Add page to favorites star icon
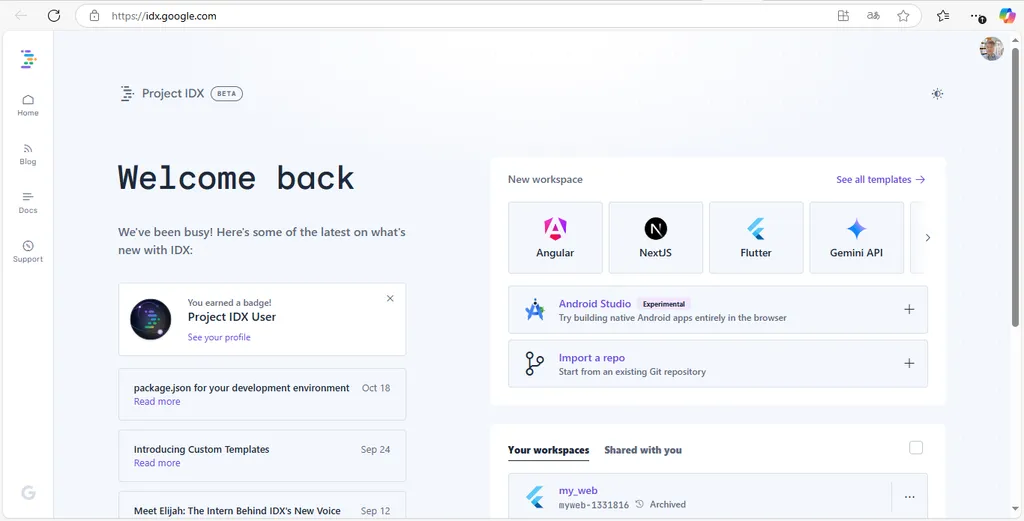The width and height of the screenshot is (1024, 521). 903,16
